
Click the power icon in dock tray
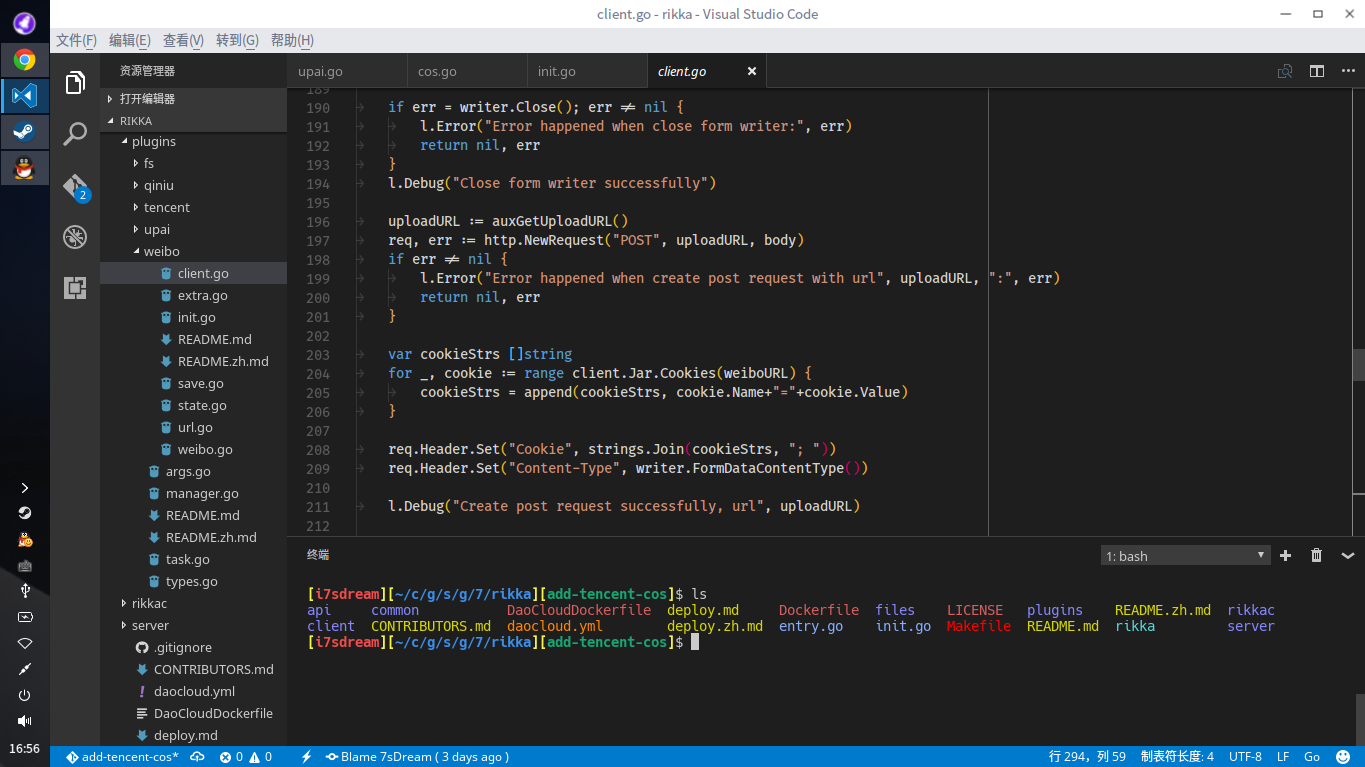coord(25,695)
